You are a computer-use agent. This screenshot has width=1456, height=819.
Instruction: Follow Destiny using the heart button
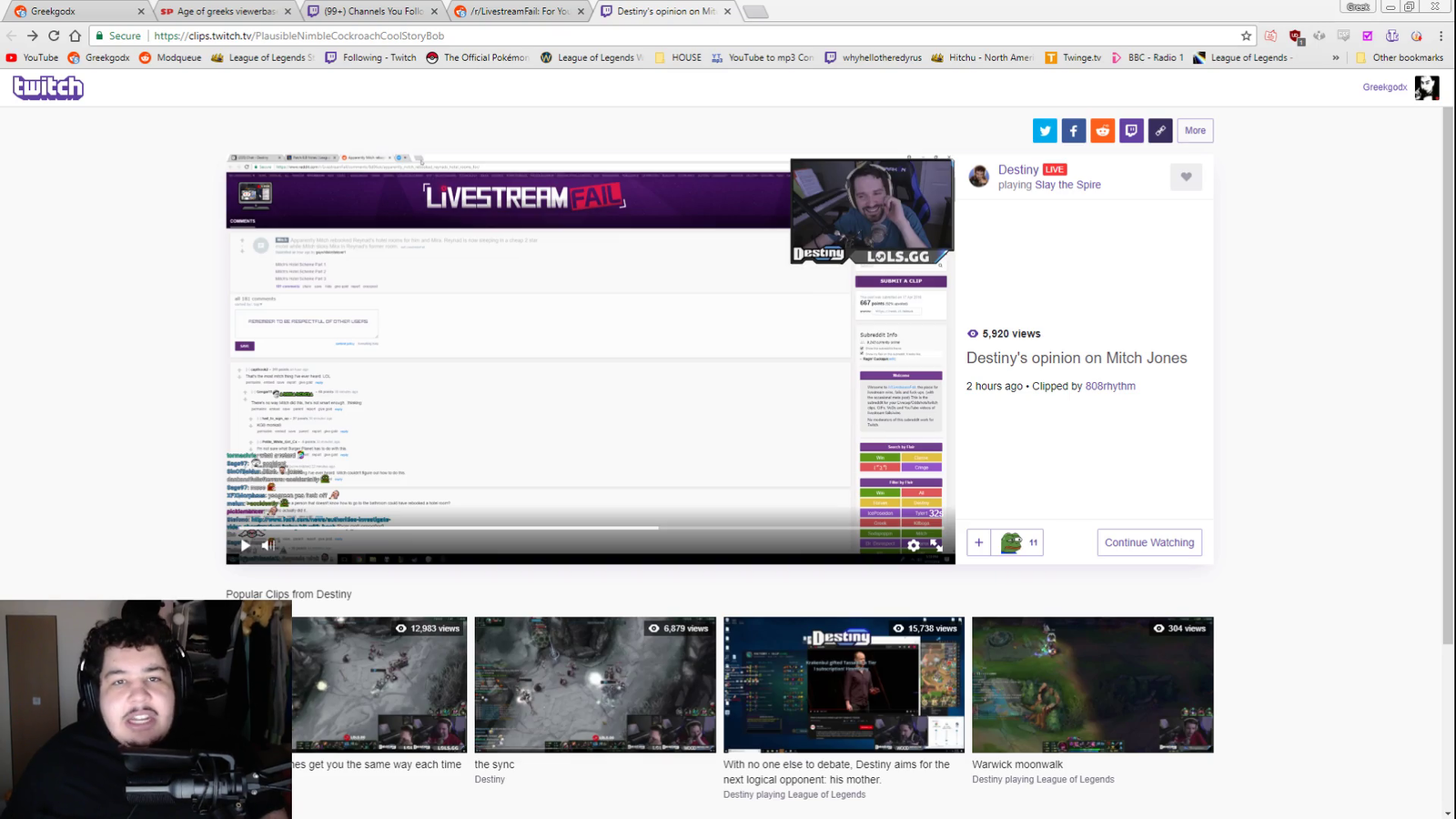tap(1186, 177)
